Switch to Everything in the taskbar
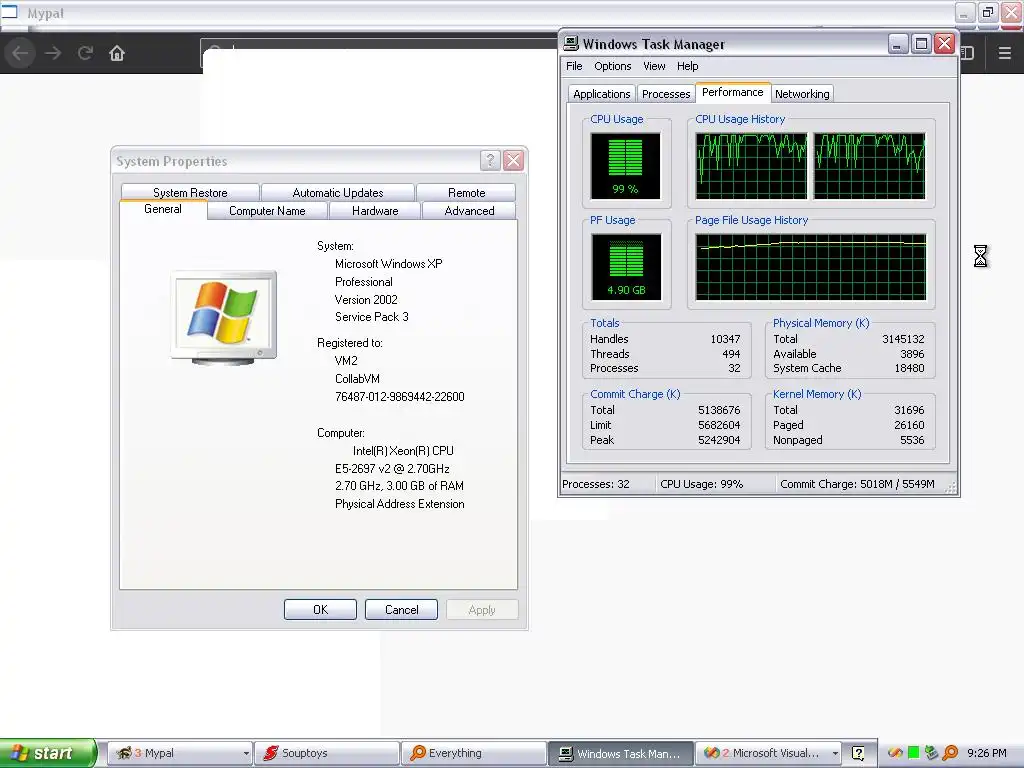 [x=474, y=753]
